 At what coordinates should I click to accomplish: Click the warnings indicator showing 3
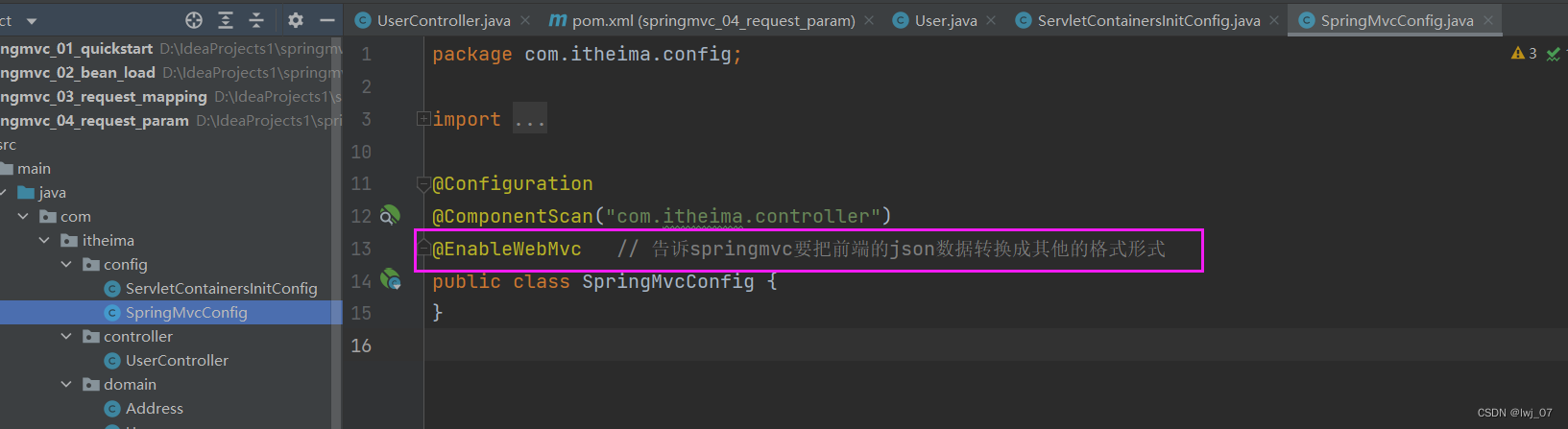(x=1523, y=54)
